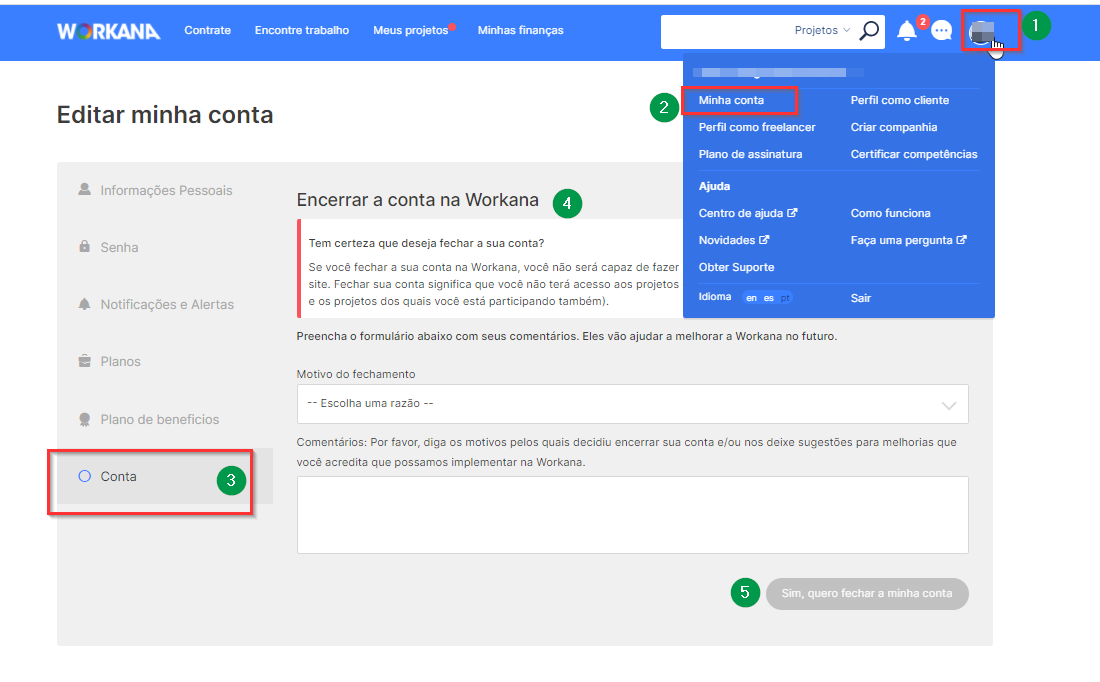The height and width of the screenshot is (682, 1100).
Task: Open the user avatar menu
Action: pos(981,31)
